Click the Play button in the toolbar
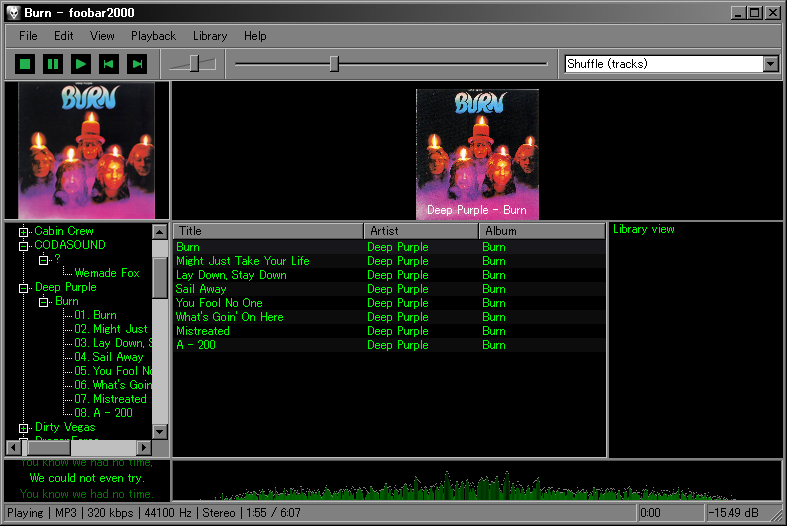Image resolution: width=787 pixels, height=526 pixels. click(81, 64)
